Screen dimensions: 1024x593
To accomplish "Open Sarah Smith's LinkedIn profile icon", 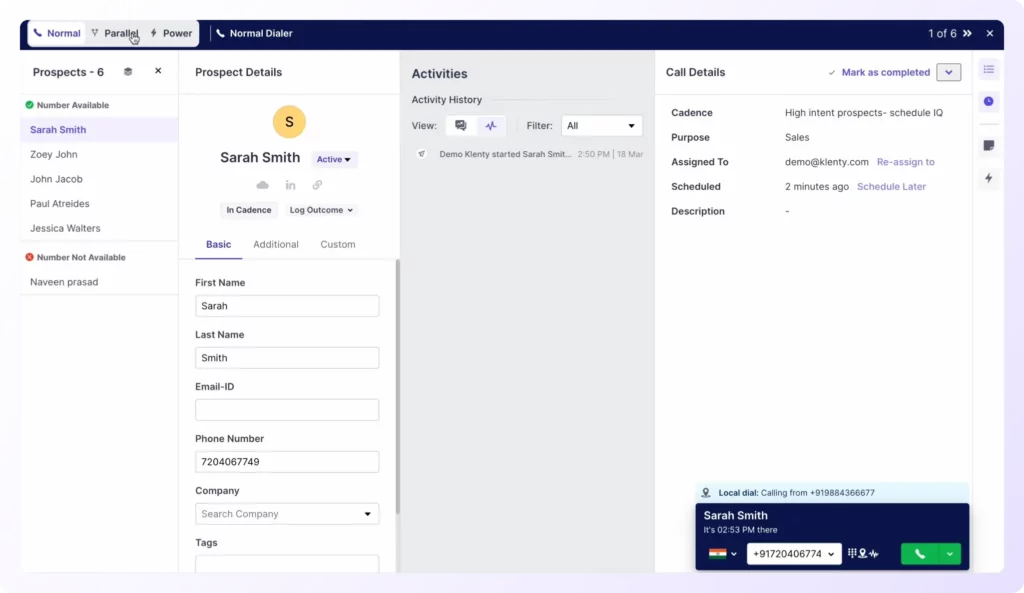I will [x=289, y=185].
